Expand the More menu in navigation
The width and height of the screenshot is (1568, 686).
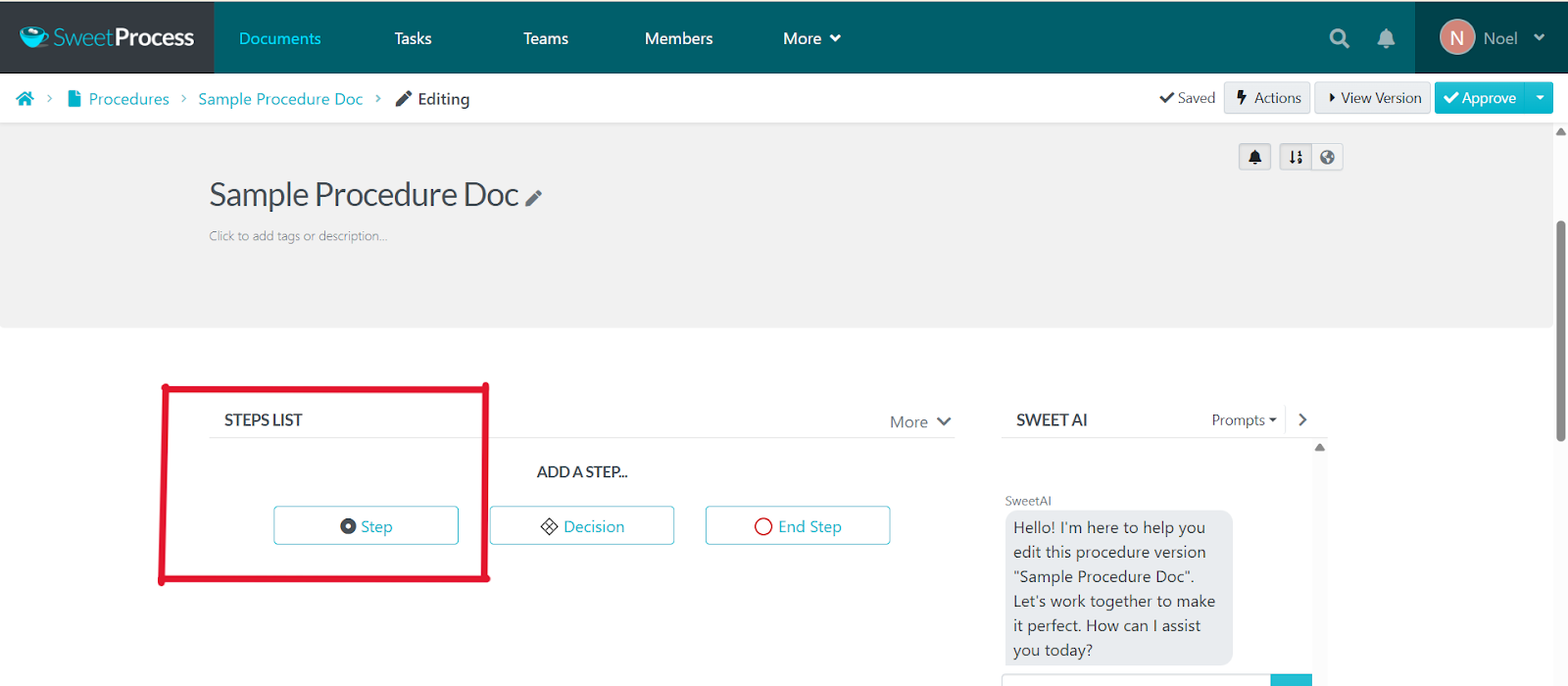pos(811,38)
